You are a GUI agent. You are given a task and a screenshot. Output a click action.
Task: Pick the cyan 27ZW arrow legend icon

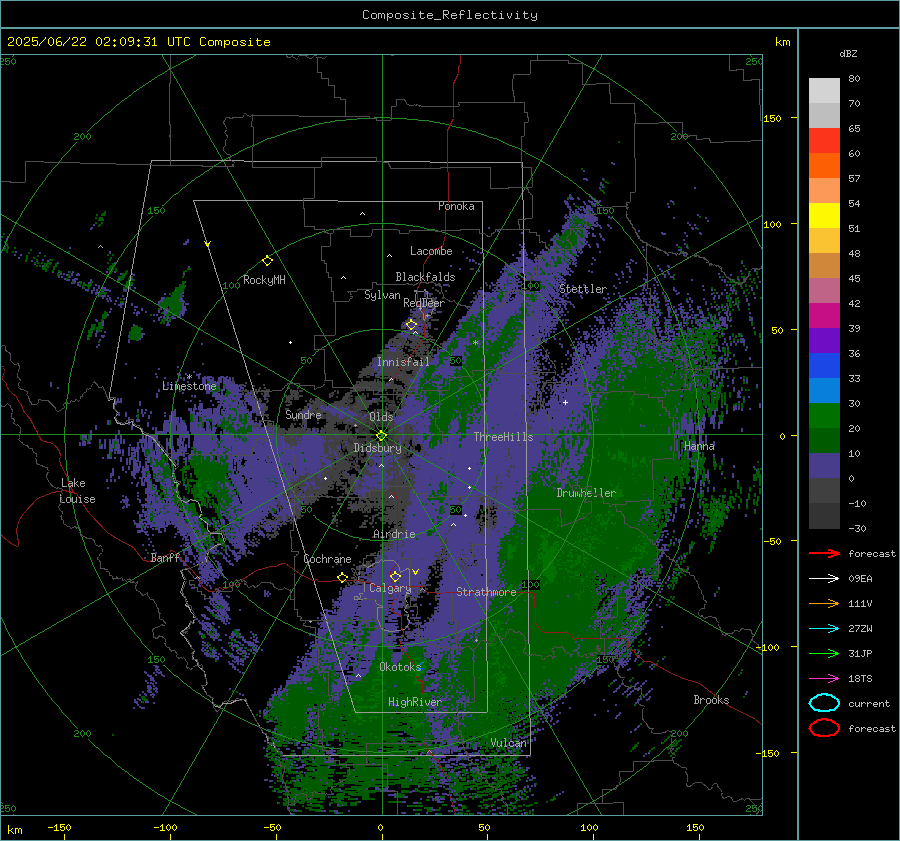click(x=824, y=629)
